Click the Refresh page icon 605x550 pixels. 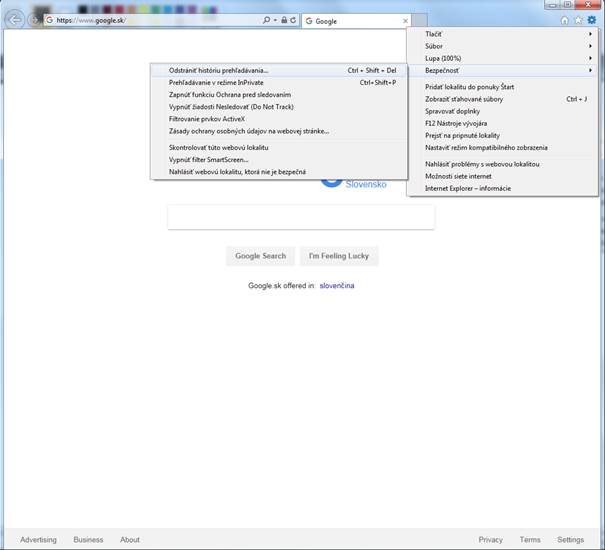coord(293,20)
